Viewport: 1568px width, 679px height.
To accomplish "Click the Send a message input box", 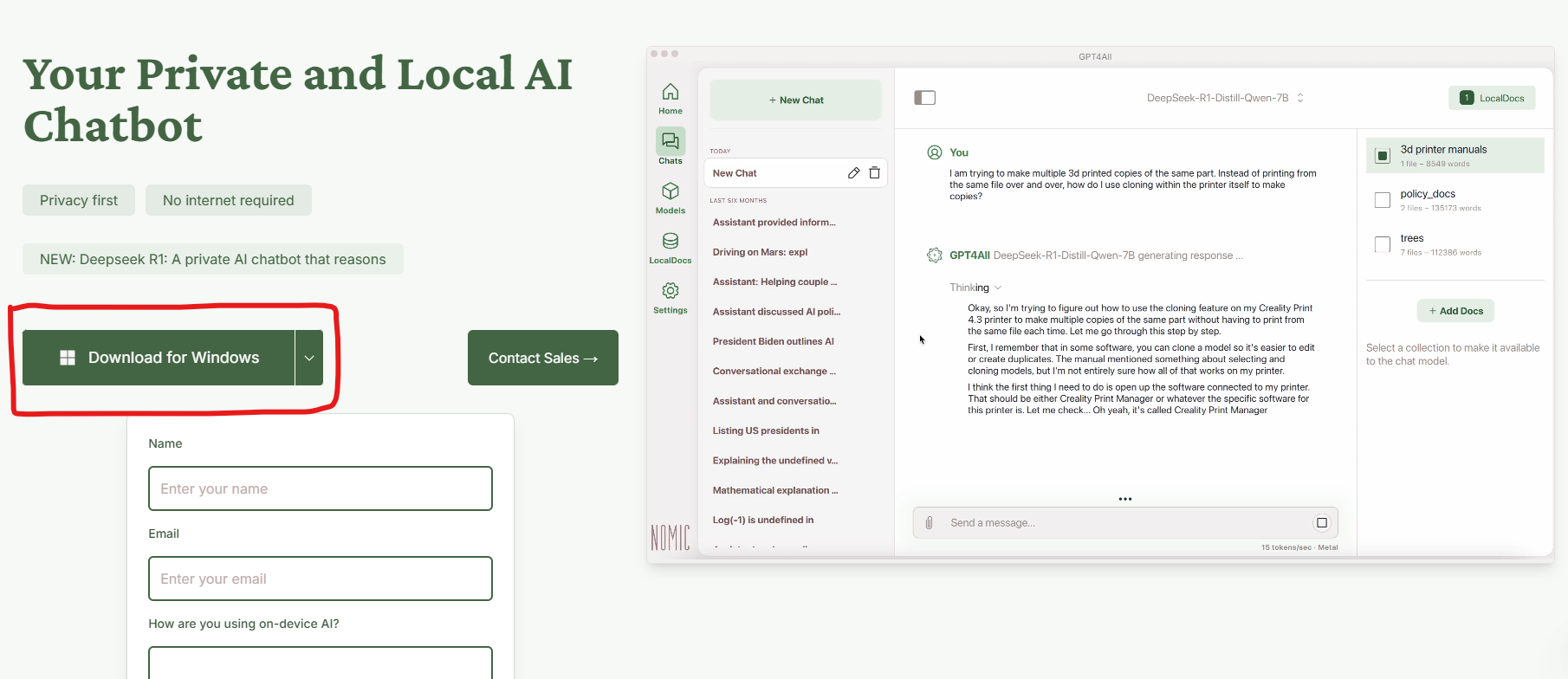I will coord(1125,523).
